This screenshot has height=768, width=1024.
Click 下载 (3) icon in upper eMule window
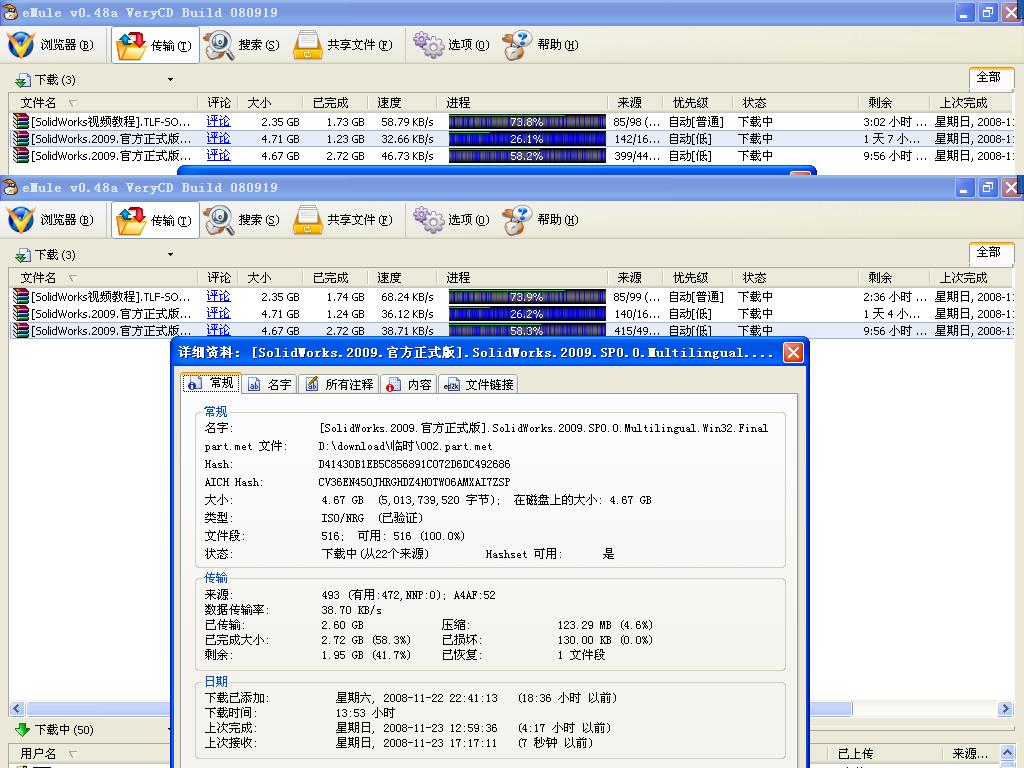click(x=23, y=80)
